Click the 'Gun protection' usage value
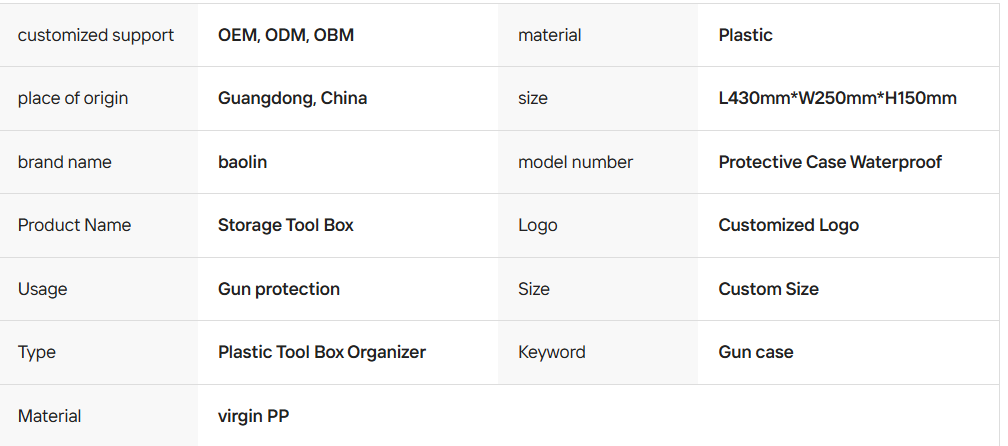Viewport: 1008px width, 446px height. point(279,289)
